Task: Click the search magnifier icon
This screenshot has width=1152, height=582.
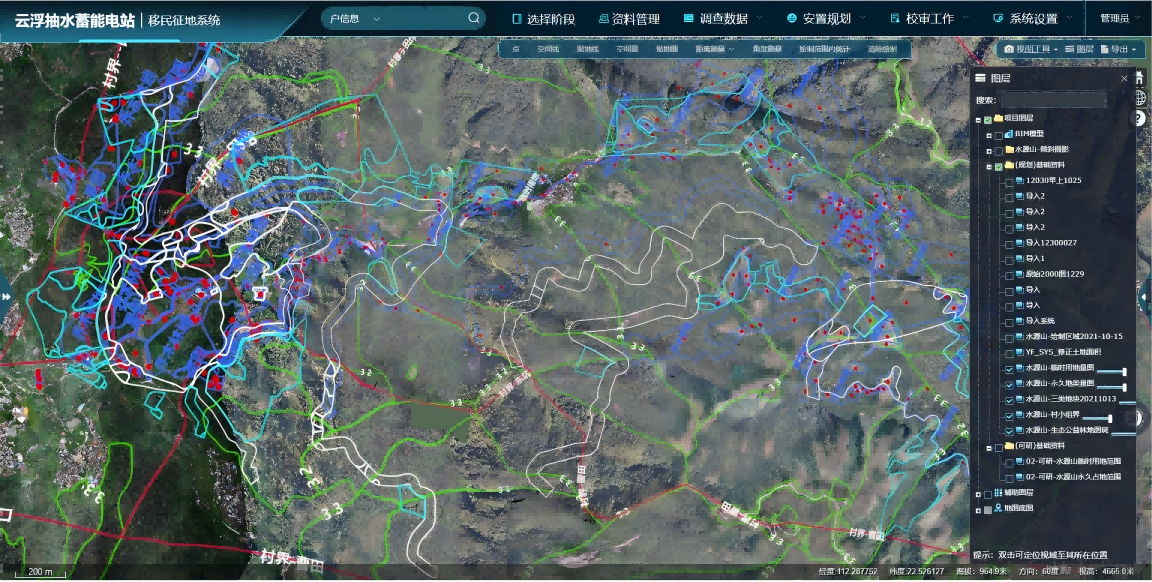Action: click(x=474, y=18)
